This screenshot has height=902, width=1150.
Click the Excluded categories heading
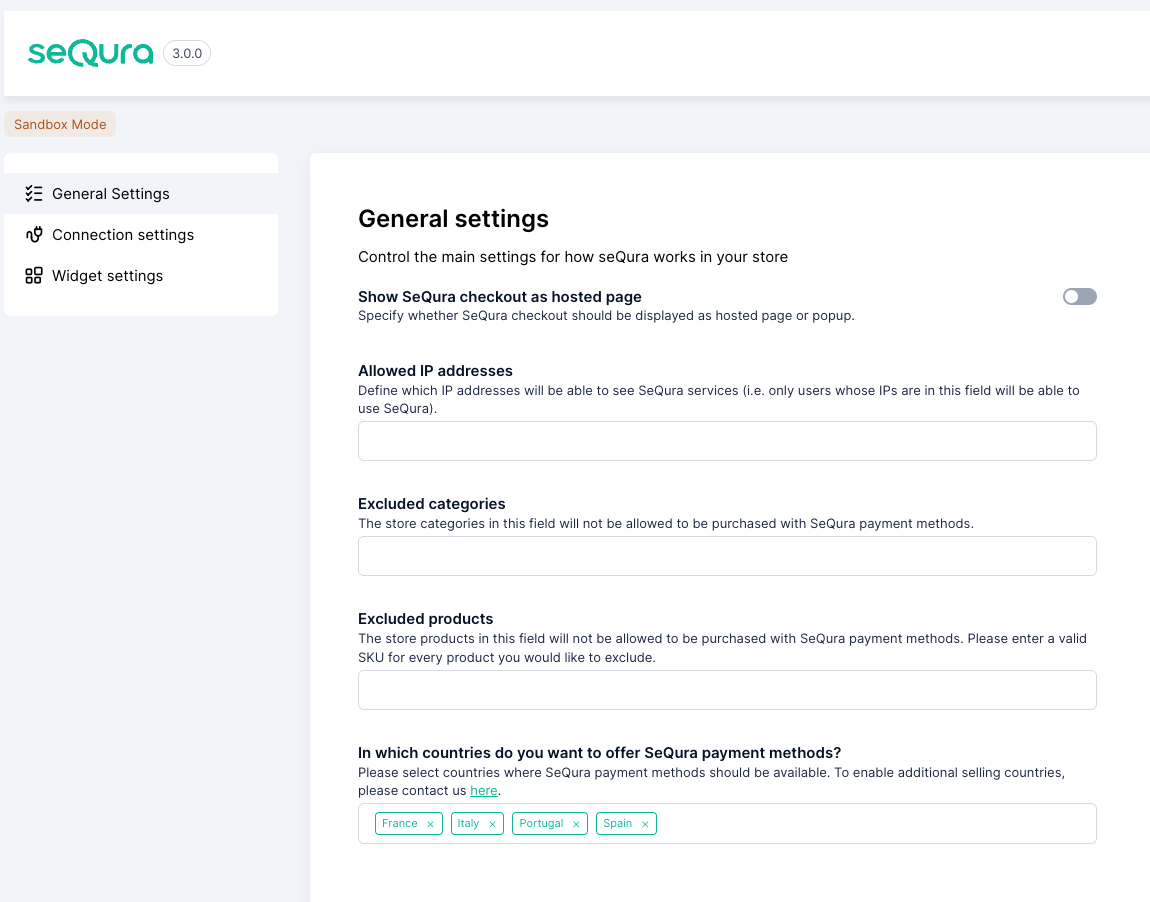pos(431,504)
